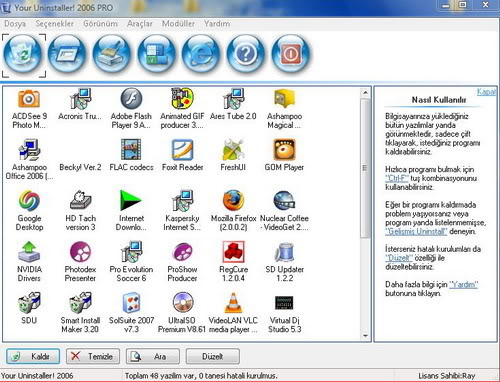Select RegCure 1.2.0.4 icon
500x382 pixels.
pos(233,252)
